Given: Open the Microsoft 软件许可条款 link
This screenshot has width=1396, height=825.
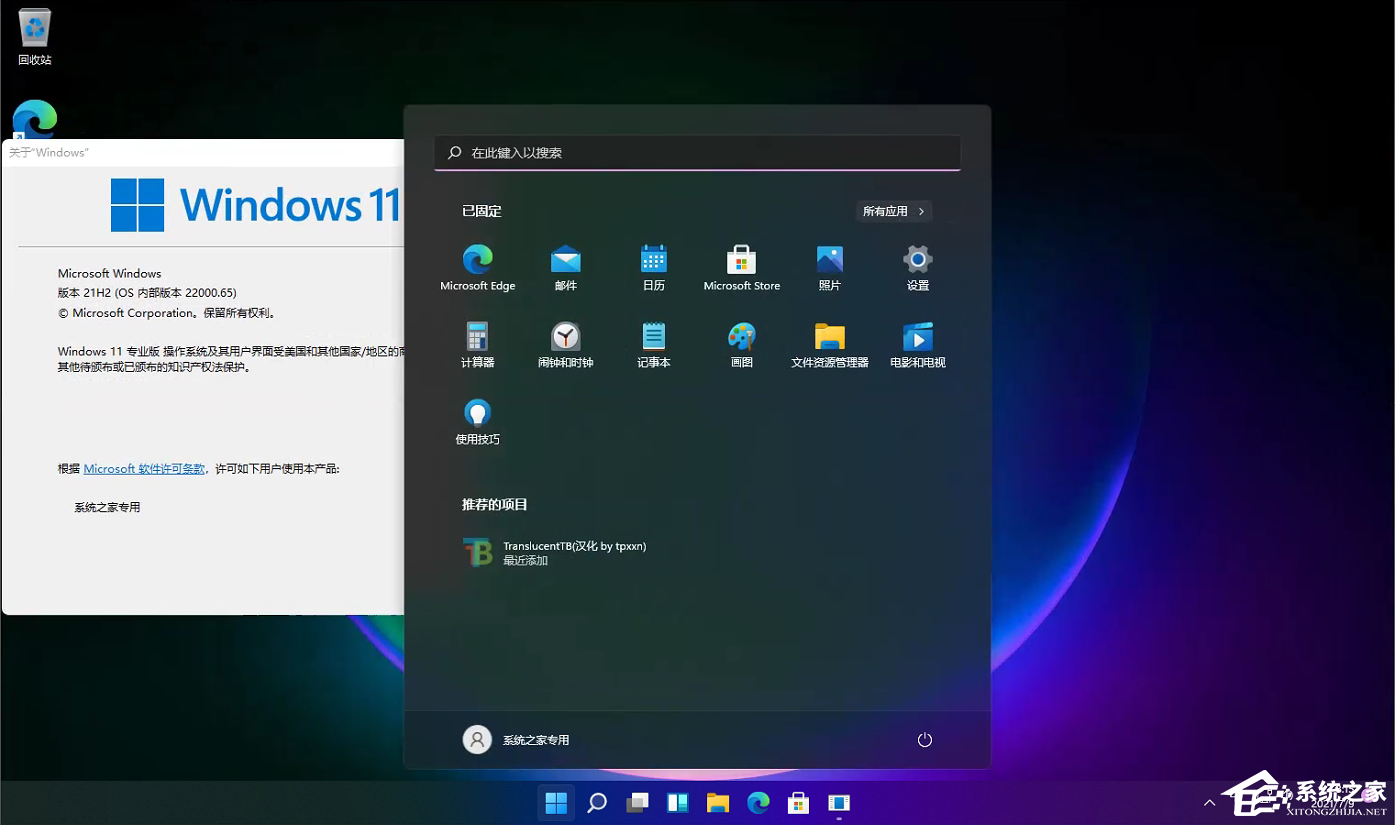Looking at the screenshot, I should (143, 468).
